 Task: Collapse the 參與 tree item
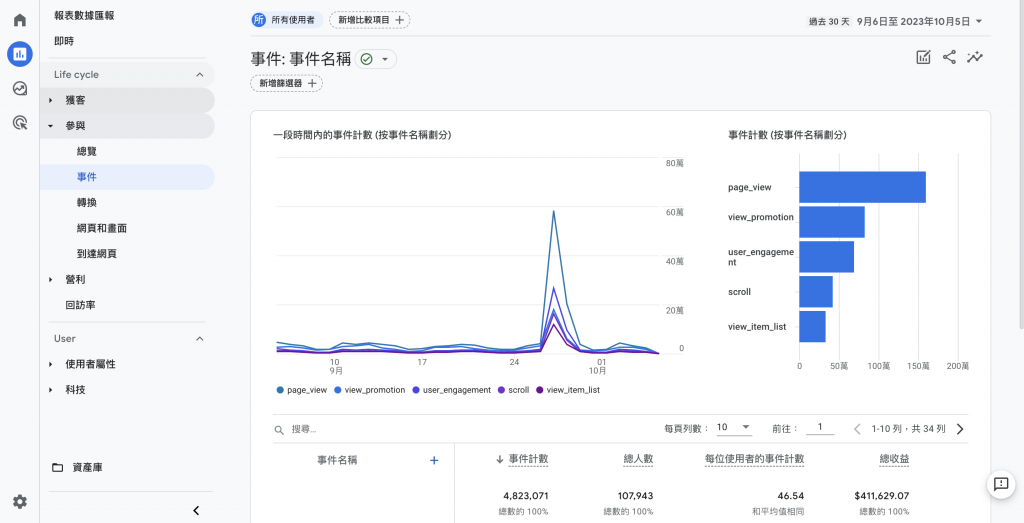51,126
